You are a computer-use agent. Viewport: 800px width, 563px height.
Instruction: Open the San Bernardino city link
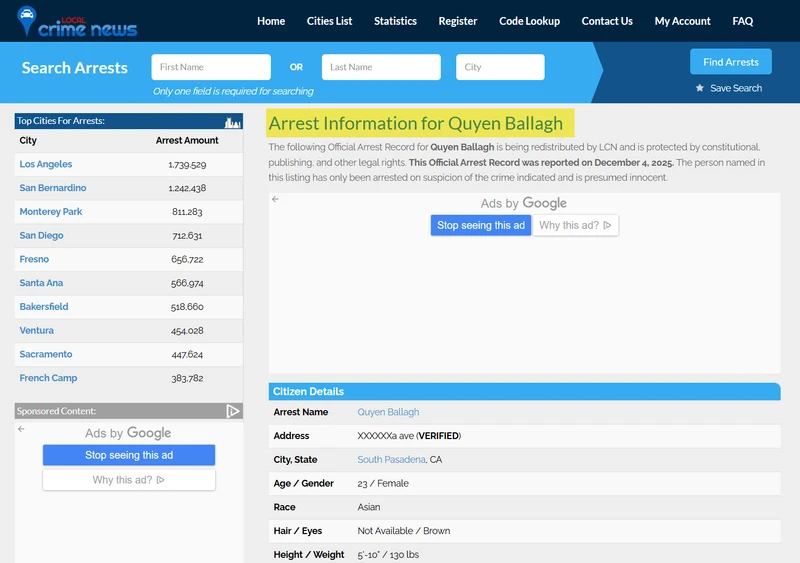point(53,188)
